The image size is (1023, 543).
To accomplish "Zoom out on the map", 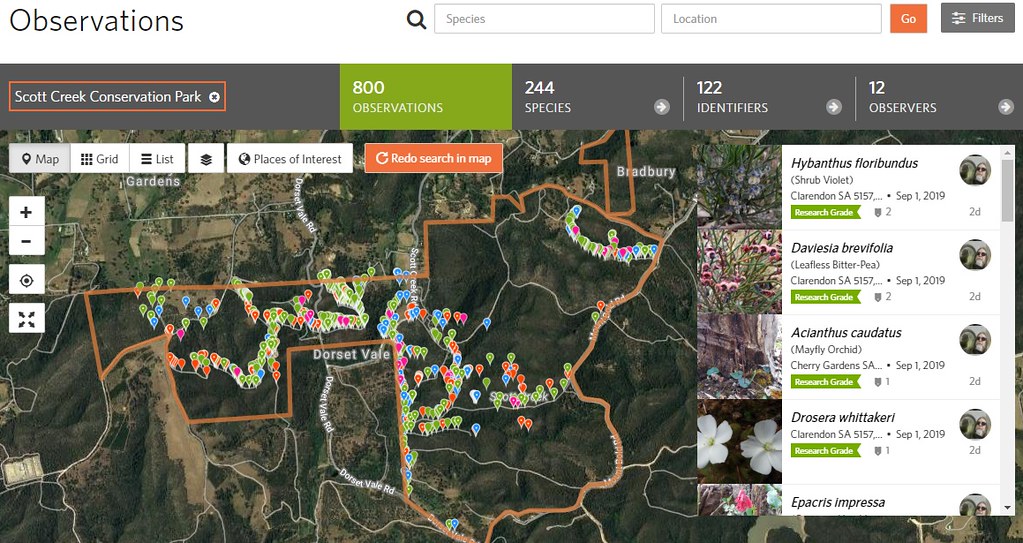I will coord(26,241).
